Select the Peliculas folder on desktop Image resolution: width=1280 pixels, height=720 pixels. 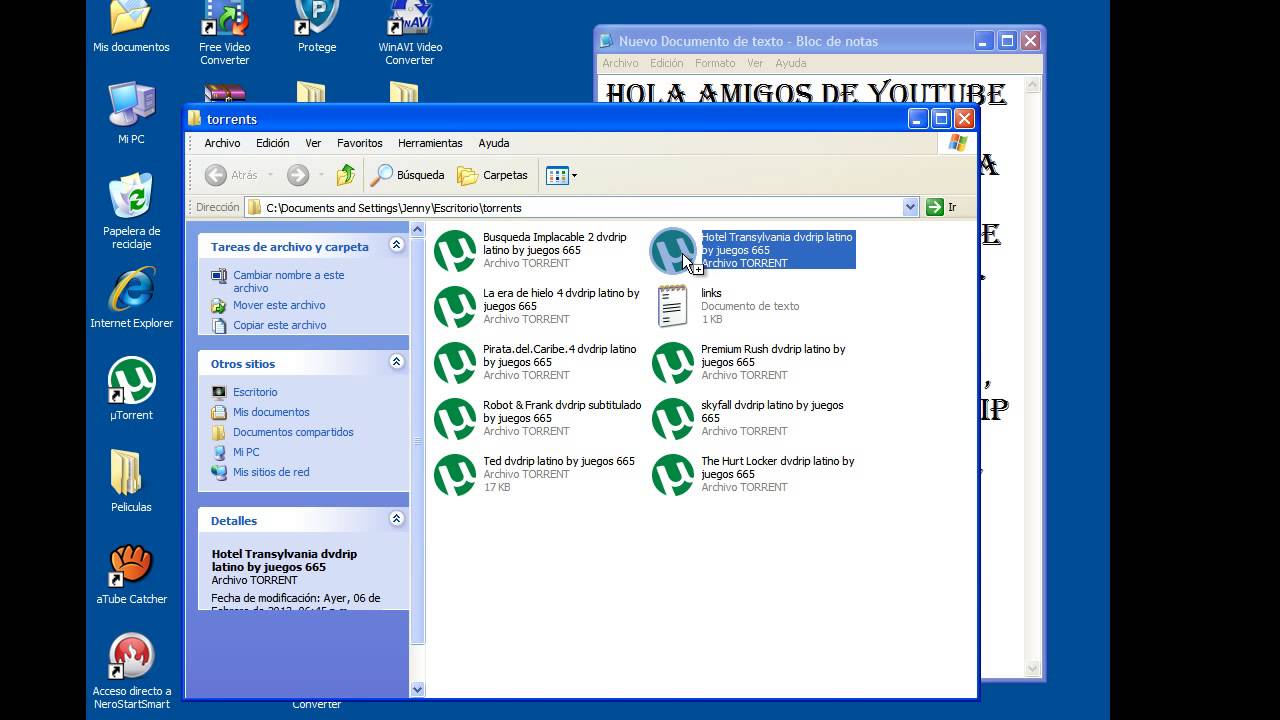click(x=131, y=481)
